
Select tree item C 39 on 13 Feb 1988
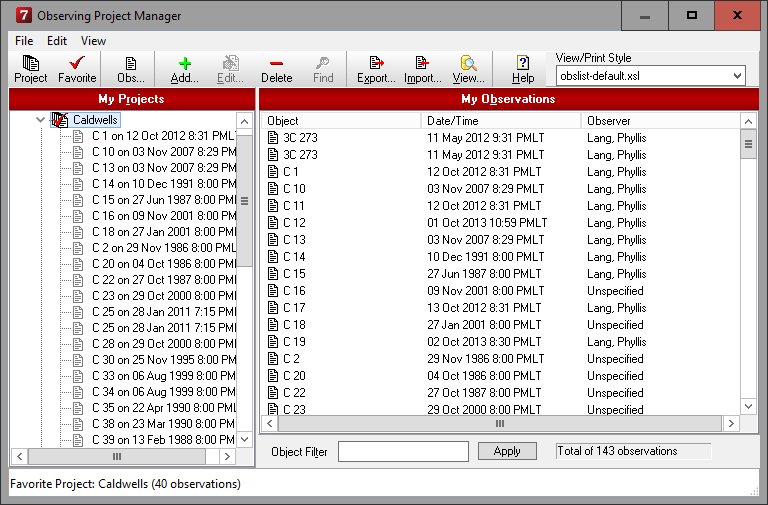tap(164, 440)
